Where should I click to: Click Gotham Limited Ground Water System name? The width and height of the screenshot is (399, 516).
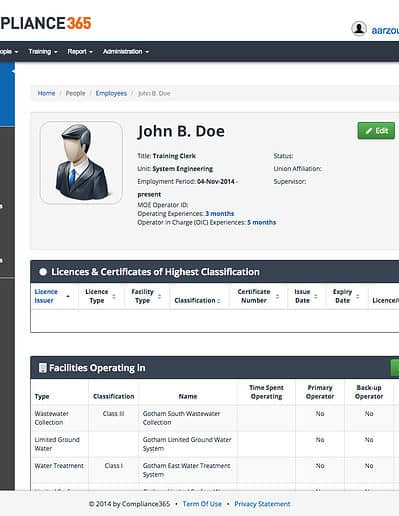[x=187, y=444]
